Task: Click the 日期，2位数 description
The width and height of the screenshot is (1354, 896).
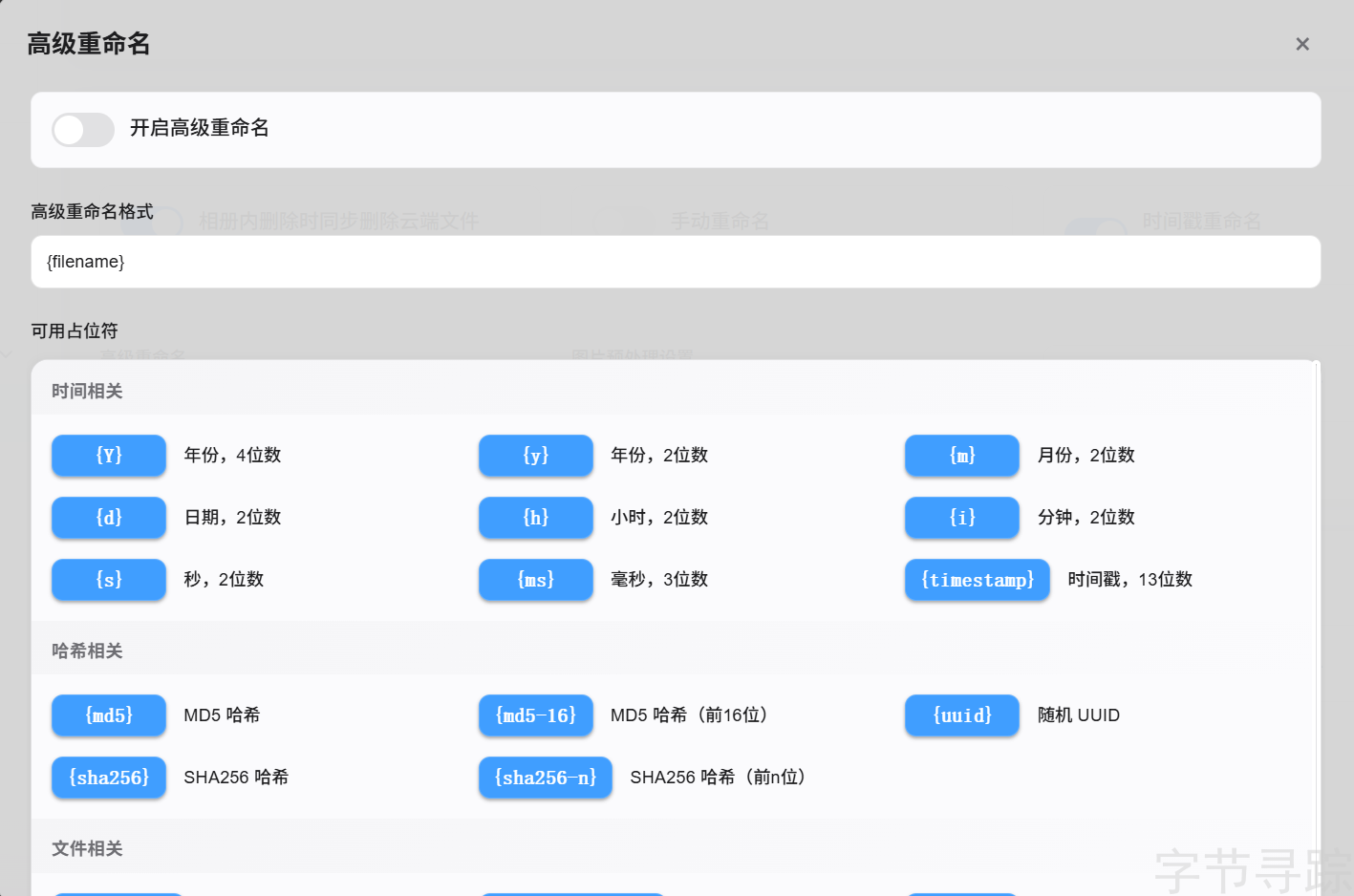Action: (x=232, y=518)
